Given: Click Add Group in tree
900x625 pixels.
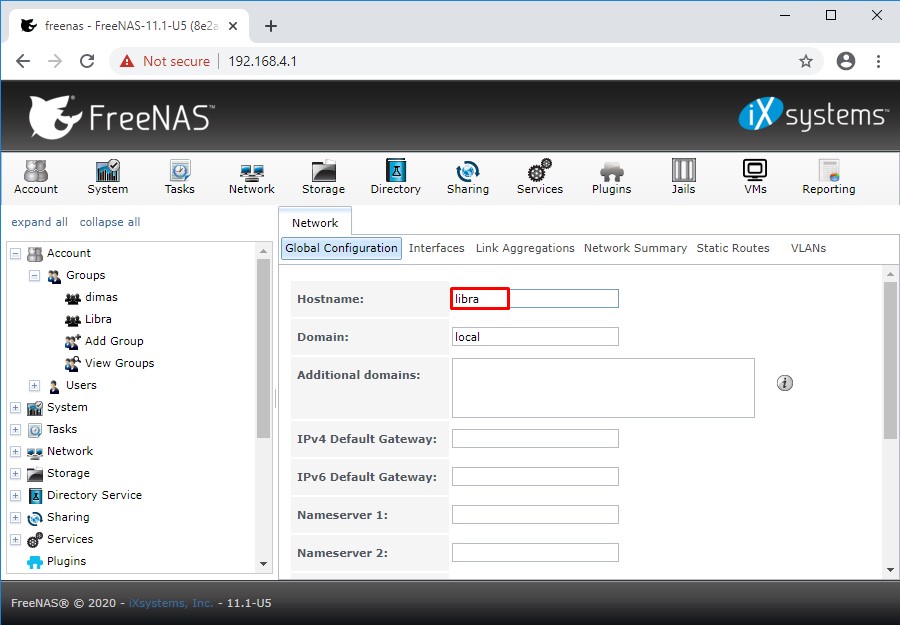Looking at the screenshot, I should click(114, 341).
